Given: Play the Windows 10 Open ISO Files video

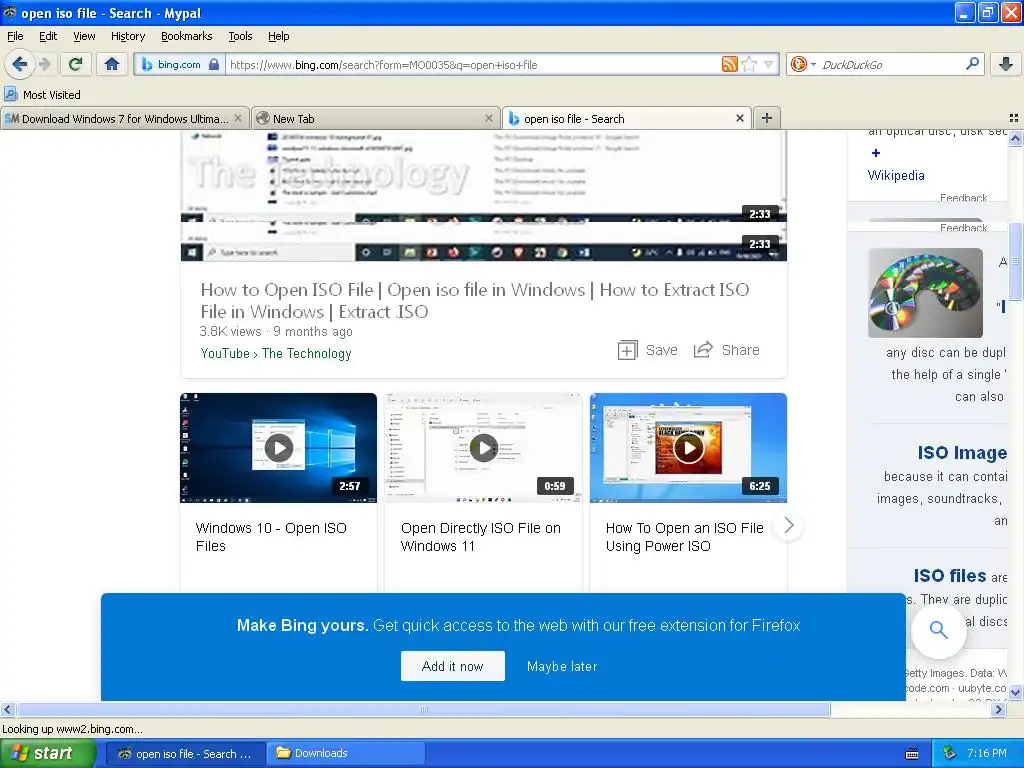Looking at the screenshot, I should 279,448.
